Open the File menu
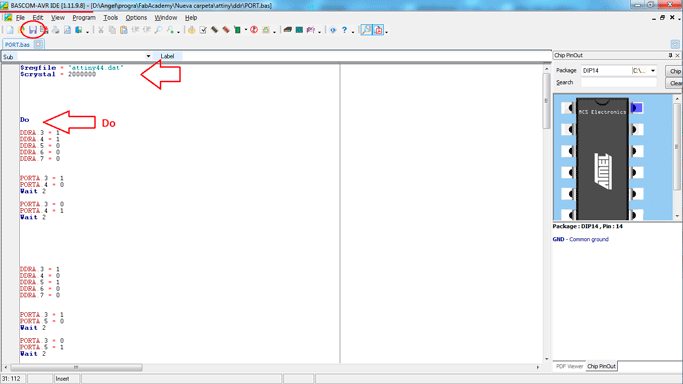This screenshot has height=384, width=683. pos(20,18)
